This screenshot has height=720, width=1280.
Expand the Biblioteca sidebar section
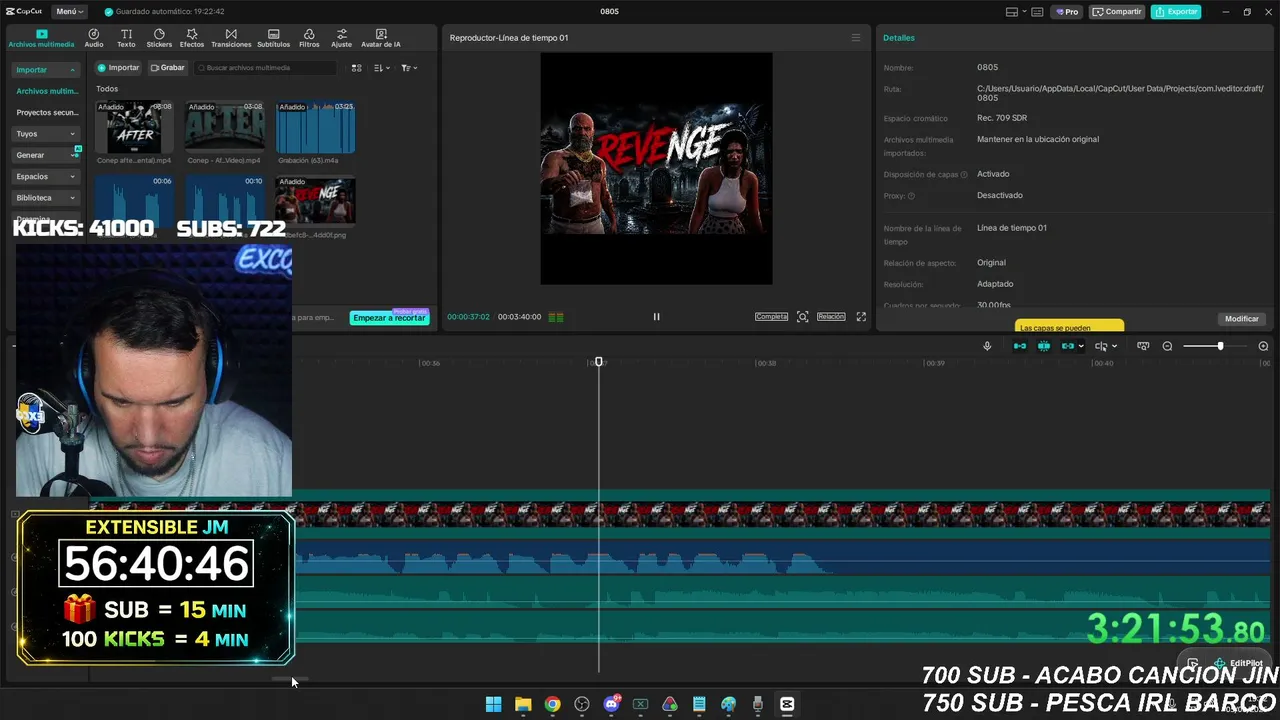pos(45,198)
